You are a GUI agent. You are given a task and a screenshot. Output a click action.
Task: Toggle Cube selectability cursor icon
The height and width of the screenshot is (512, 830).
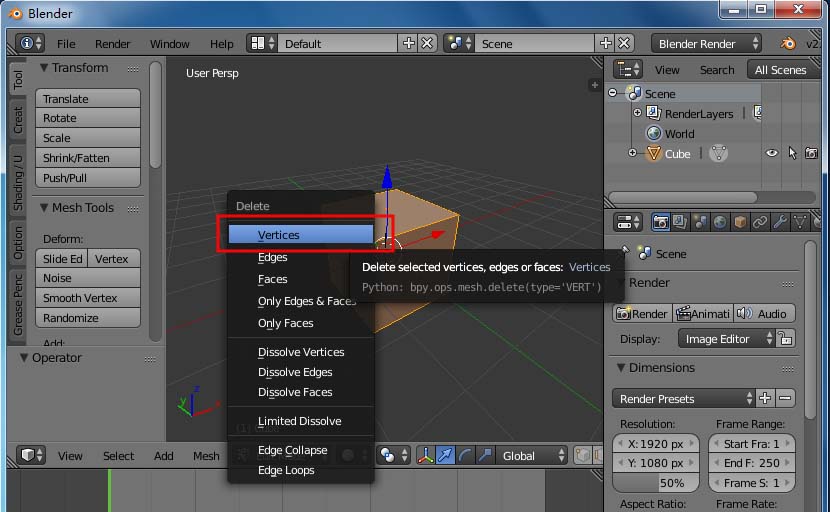pos(792,154)
